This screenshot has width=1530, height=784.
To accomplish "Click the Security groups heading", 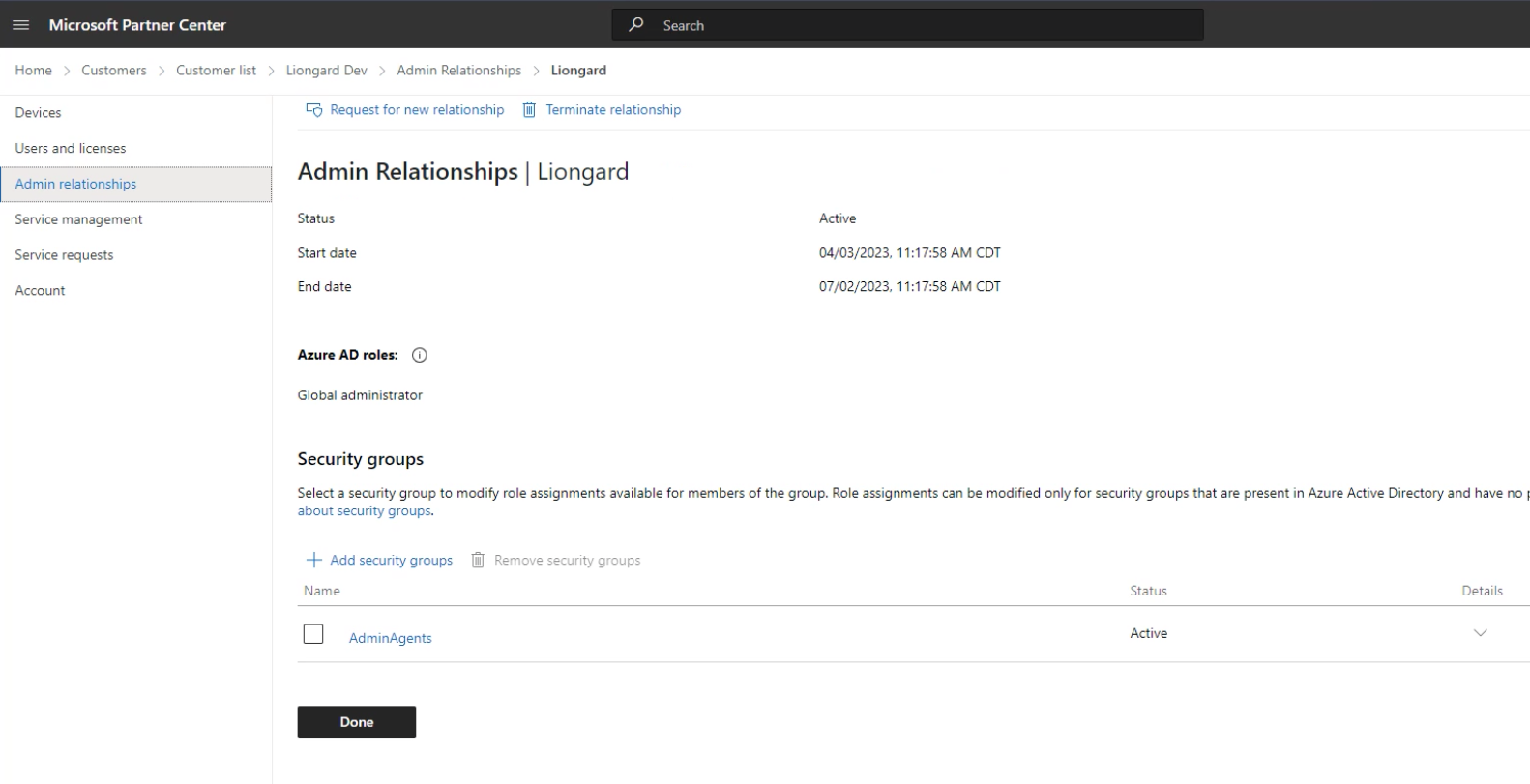I will [x=361, y=459].
